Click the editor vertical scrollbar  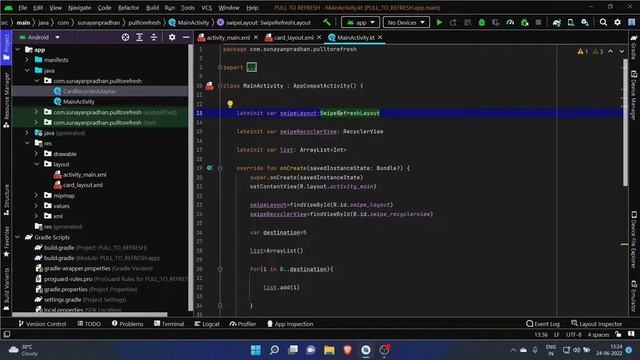(625, 122)
